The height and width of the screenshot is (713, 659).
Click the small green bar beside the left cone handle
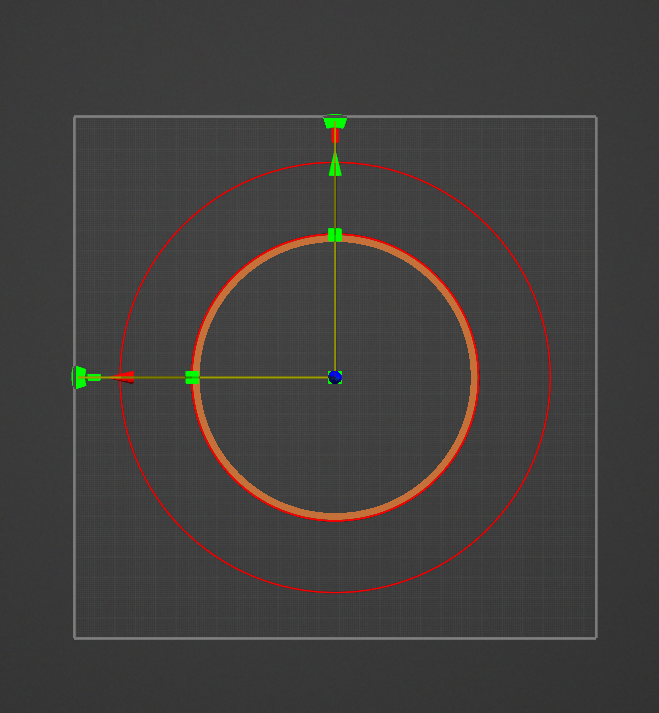click(x=94, y=377)
